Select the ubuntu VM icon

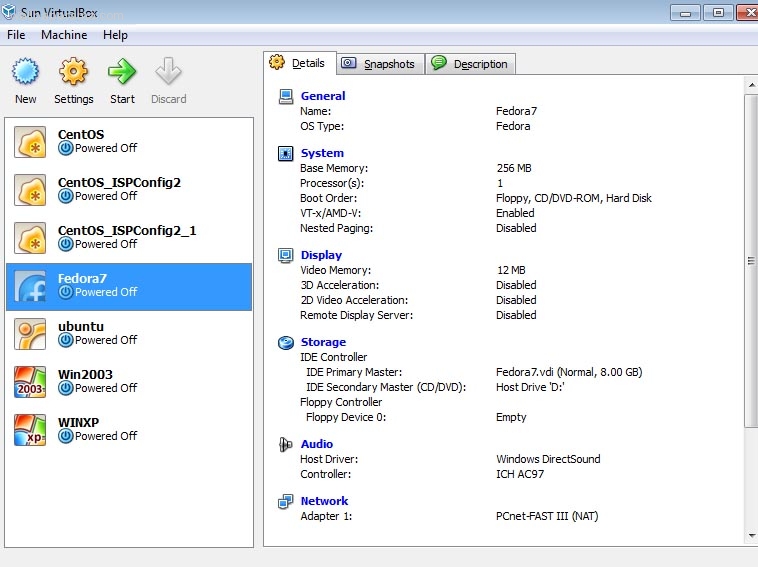pyautogui.click(x=30, y=334)
